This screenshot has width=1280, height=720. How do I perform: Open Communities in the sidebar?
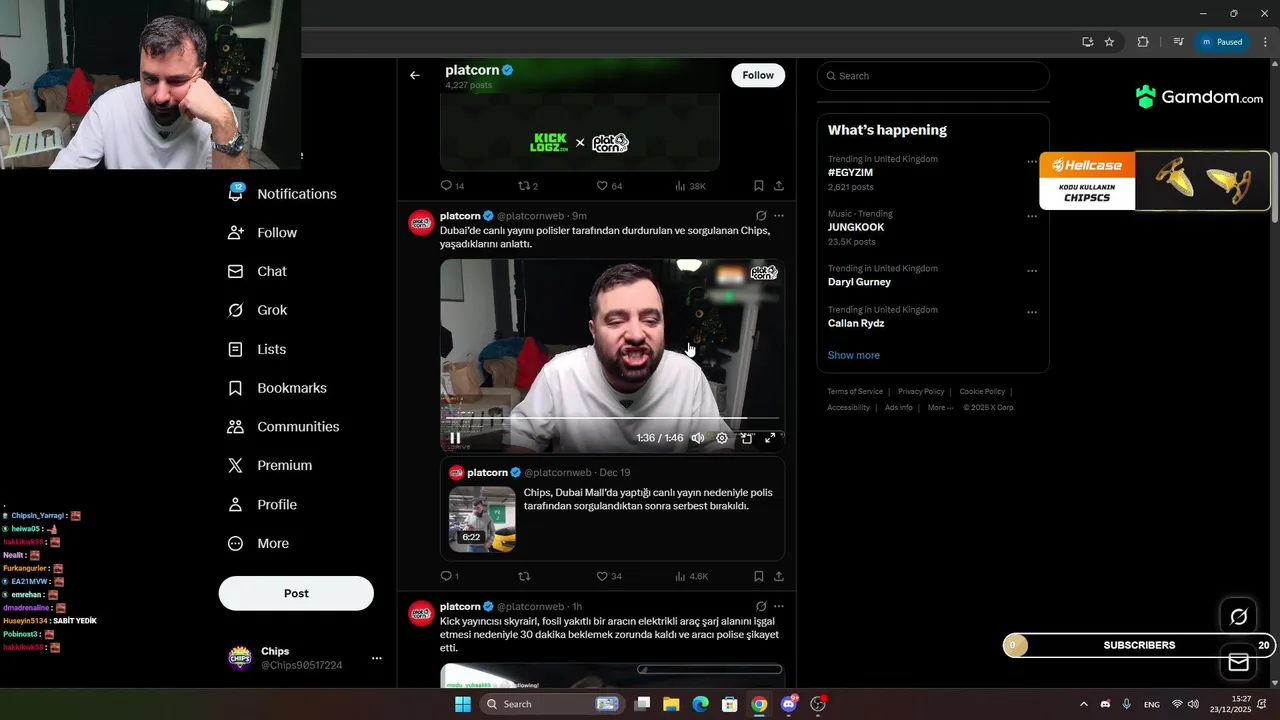[284, 427]
